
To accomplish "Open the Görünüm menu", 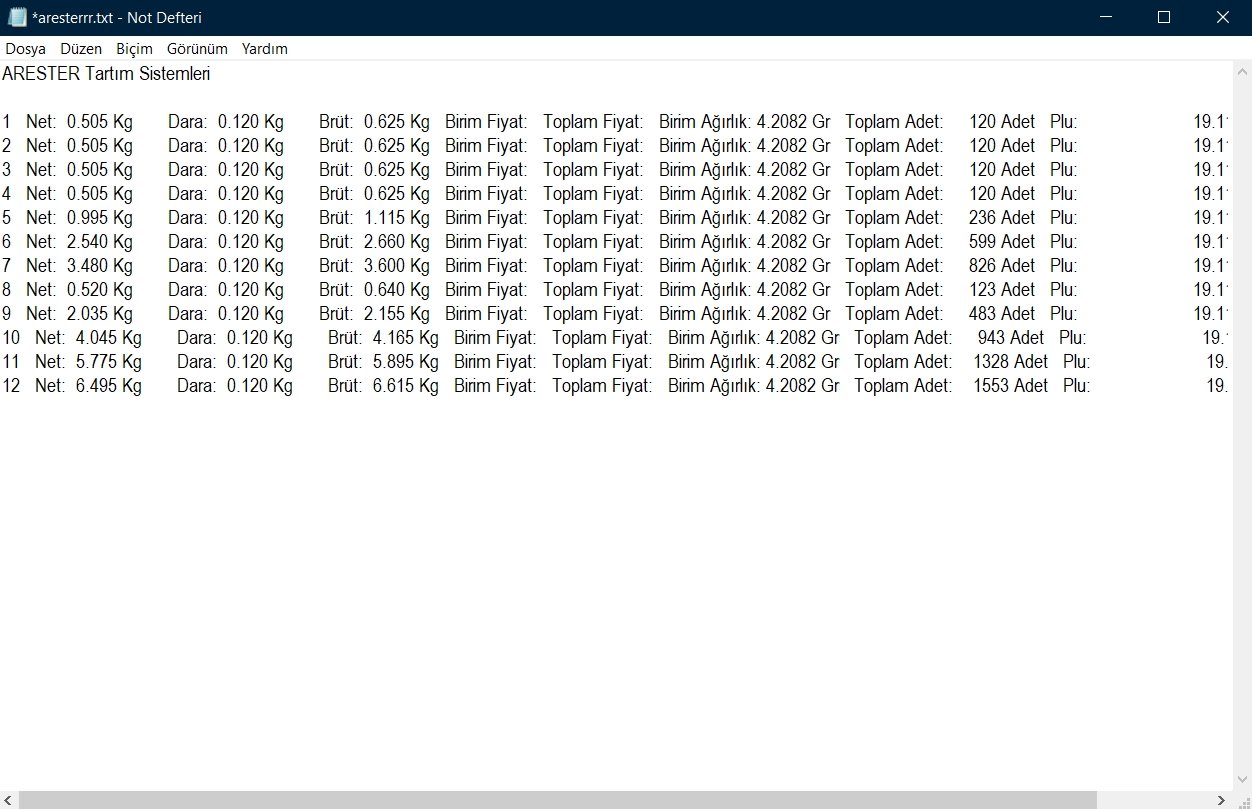I will (197, 48).
